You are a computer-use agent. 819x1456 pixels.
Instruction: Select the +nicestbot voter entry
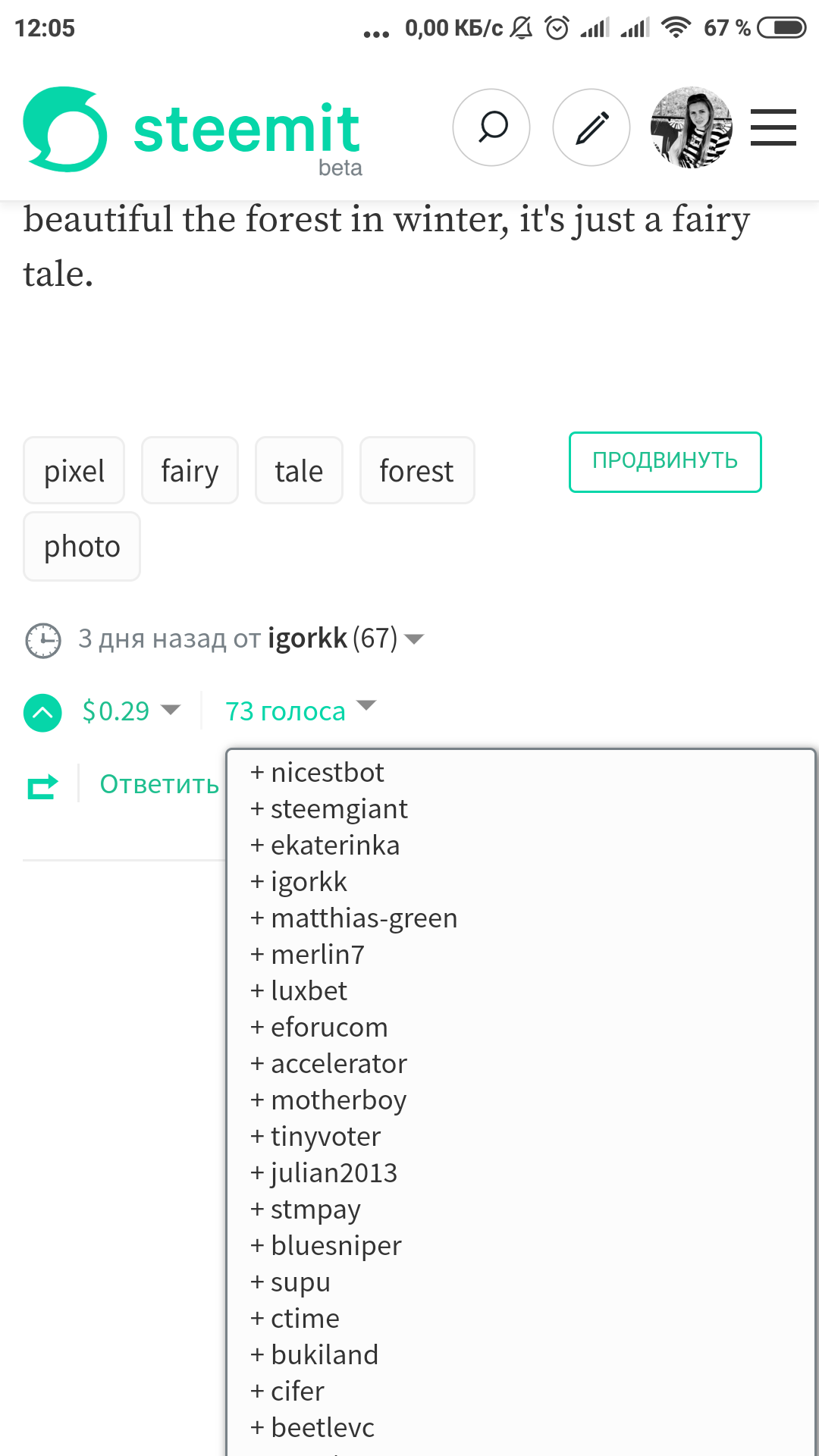click(316, 772)
